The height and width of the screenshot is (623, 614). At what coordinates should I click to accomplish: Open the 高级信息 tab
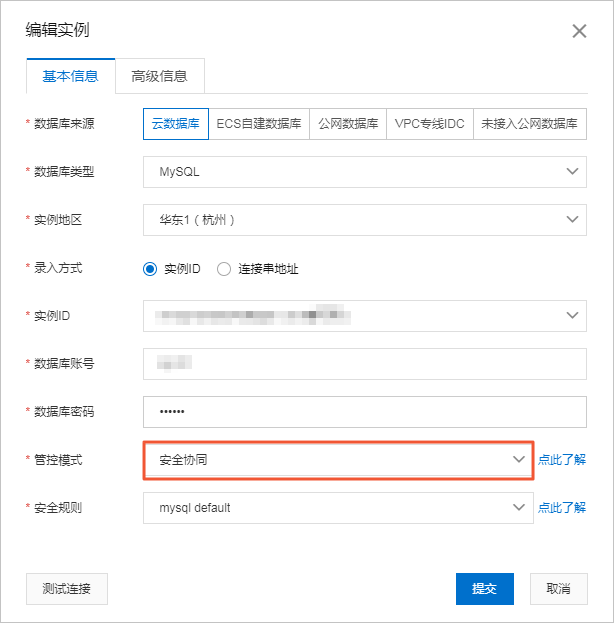160,76
